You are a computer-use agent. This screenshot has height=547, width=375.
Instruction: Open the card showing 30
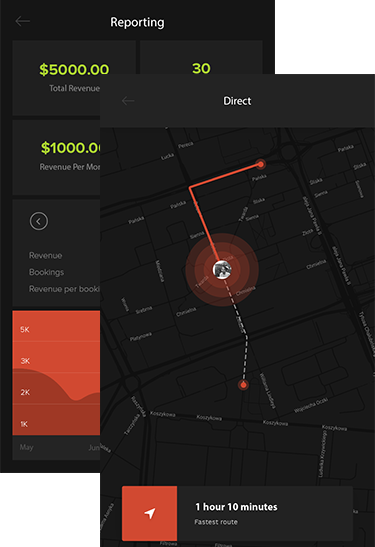(x=201, y=57)
